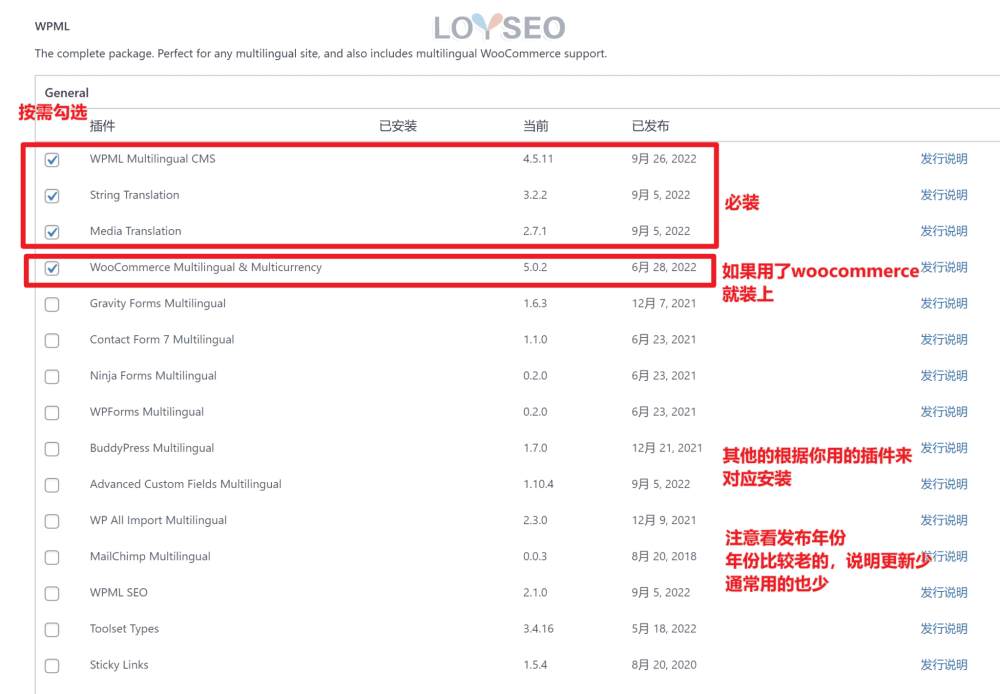Open release notes for Contact Form 7 Multilingual
Image resolution: width=1000 pixels, height=694 pixels.
click(944, 339)
